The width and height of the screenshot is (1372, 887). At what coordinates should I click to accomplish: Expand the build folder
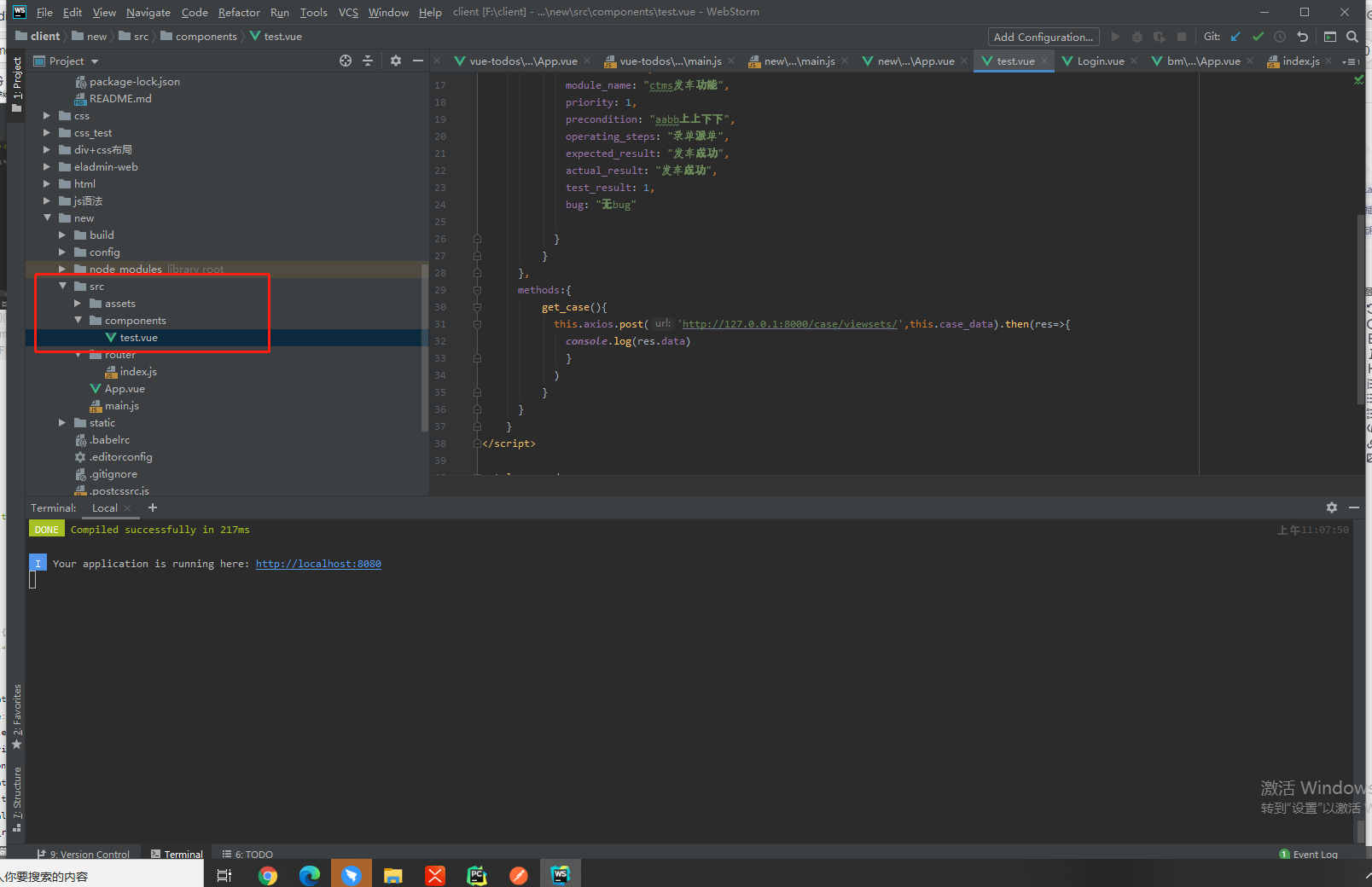click(62, 235)
